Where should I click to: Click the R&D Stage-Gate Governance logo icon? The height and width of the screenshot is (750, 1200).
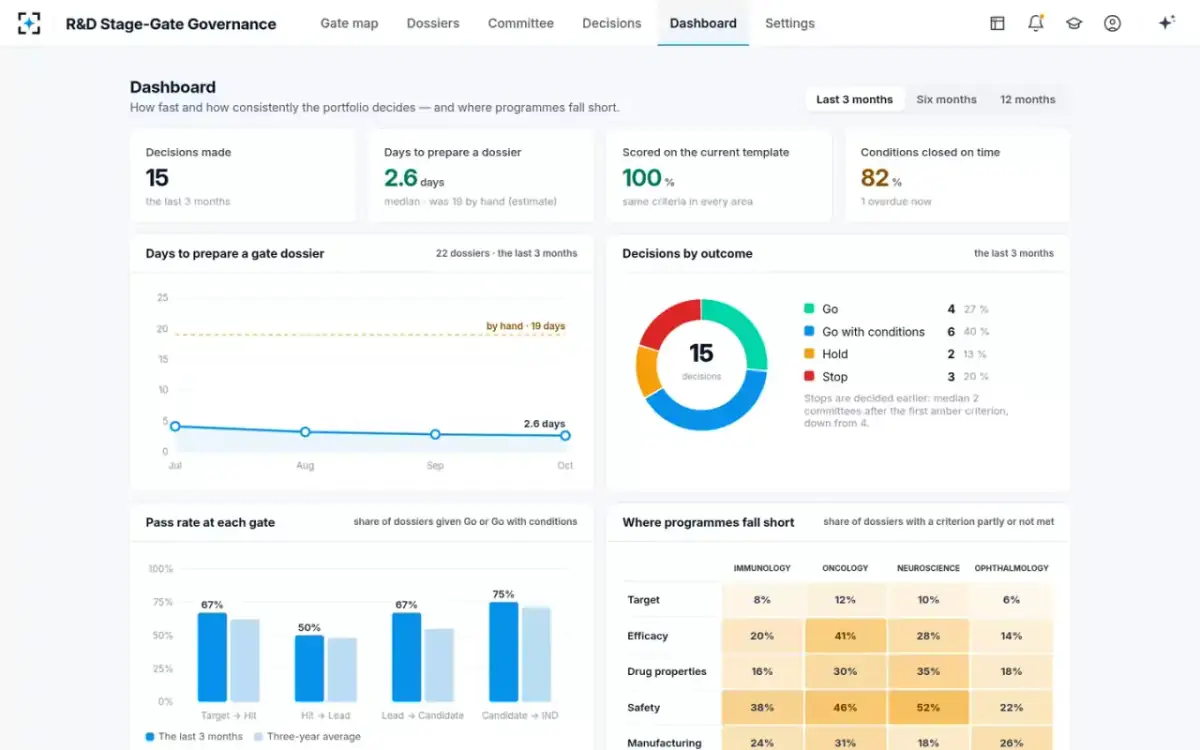pyautogui.click(x=30, y=23)
